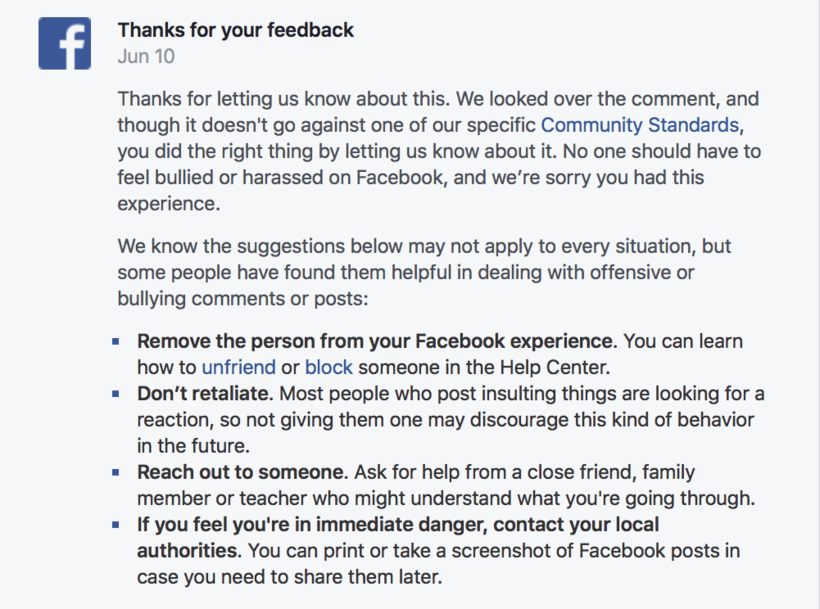The image size is (820, 609).
Task: Click the Facebook logo icon
Action: 65,43
